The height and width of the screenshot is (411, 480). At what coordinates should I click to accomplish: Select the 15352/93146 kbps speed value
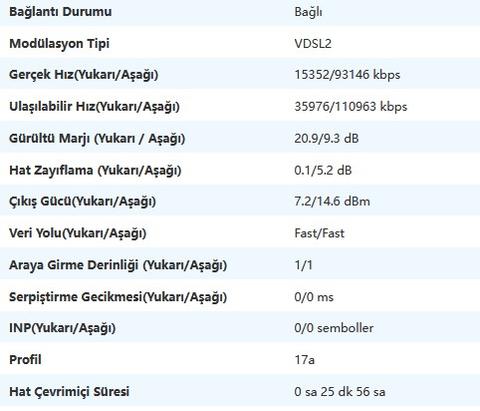(347, 75)
